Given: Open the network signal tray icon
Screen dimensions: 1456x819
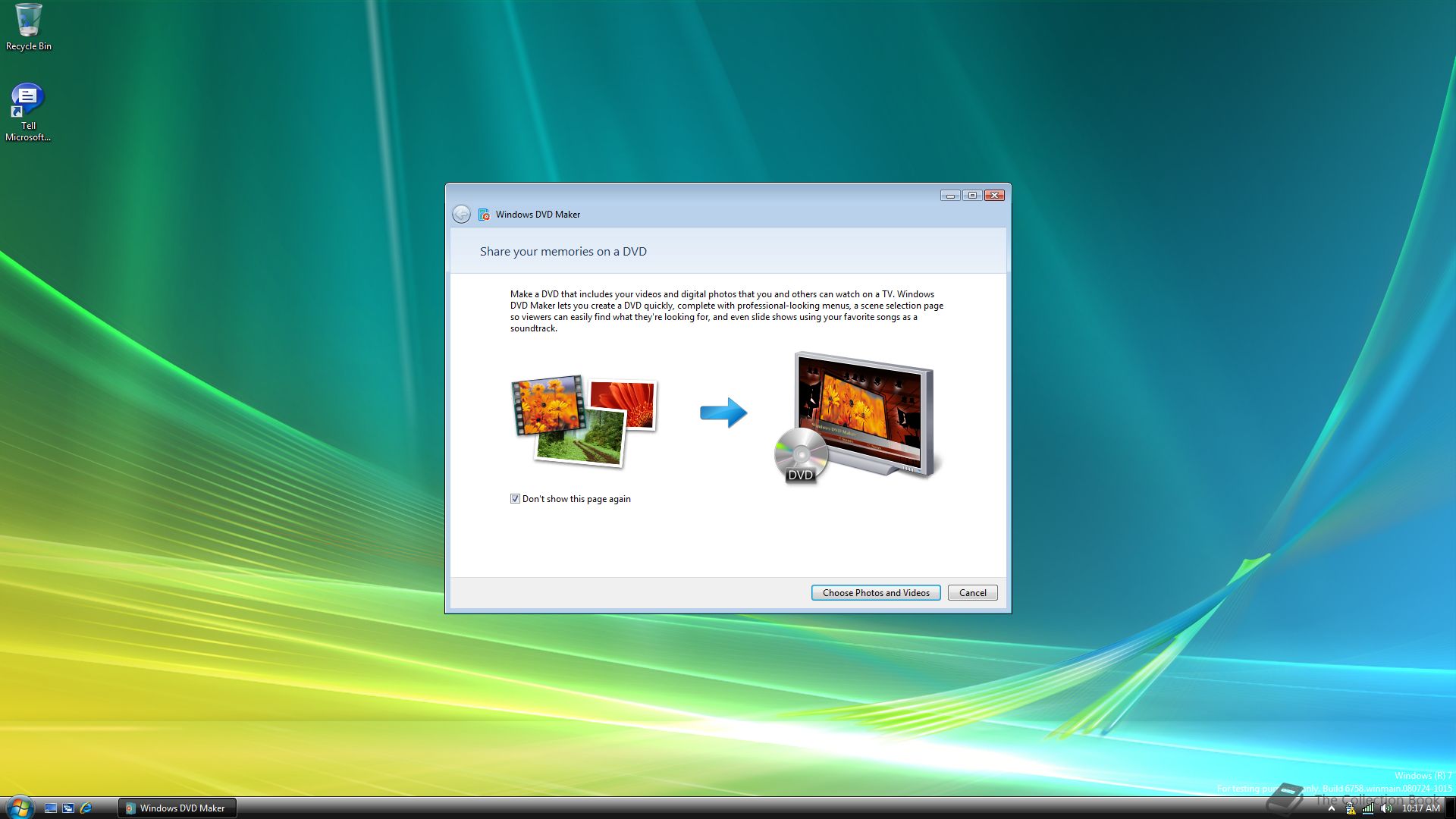Looking at the screenshot, I should [1368, 809].
